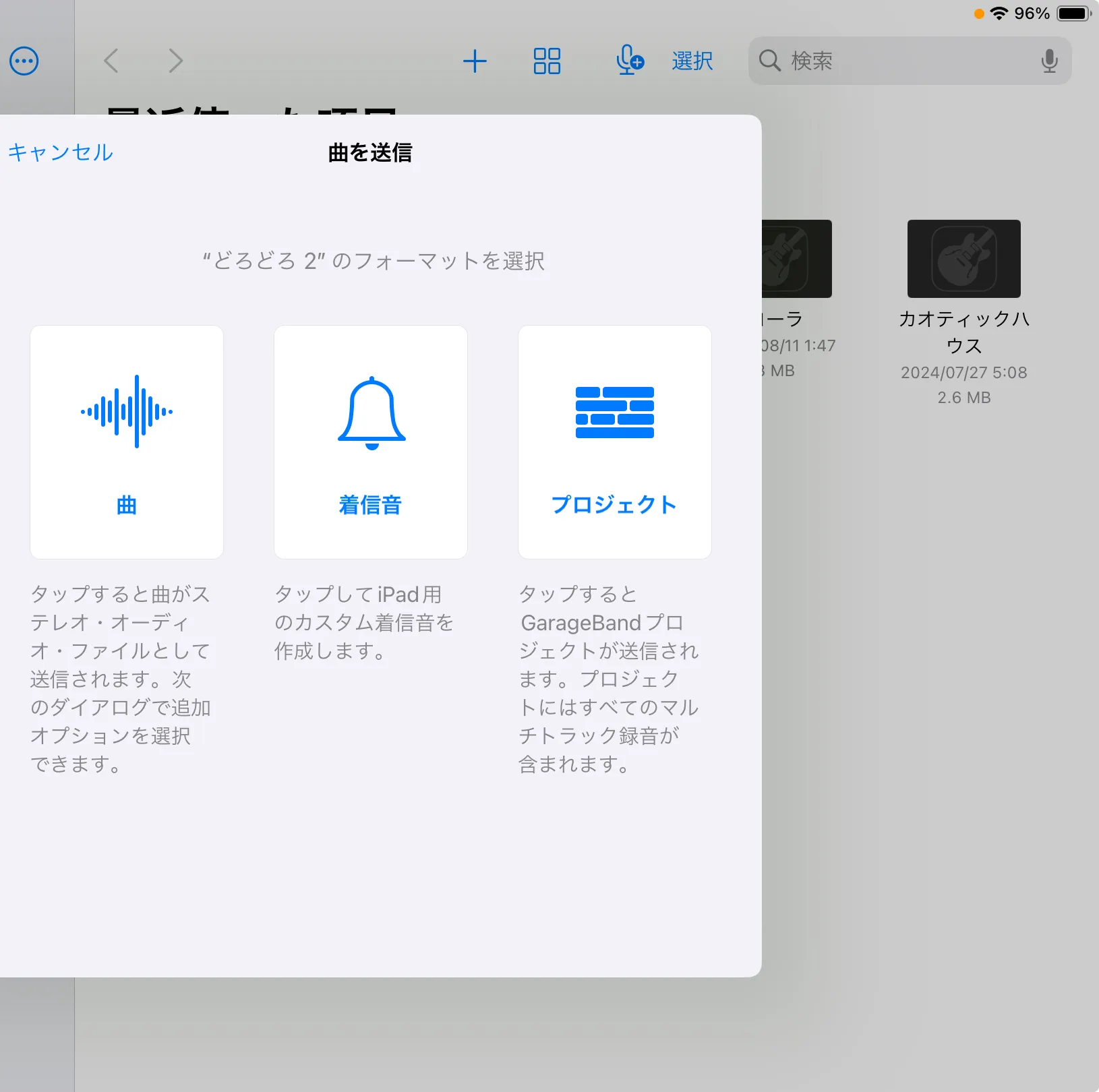Tap the Wi-Fi status icon

[x=999, y=13]
